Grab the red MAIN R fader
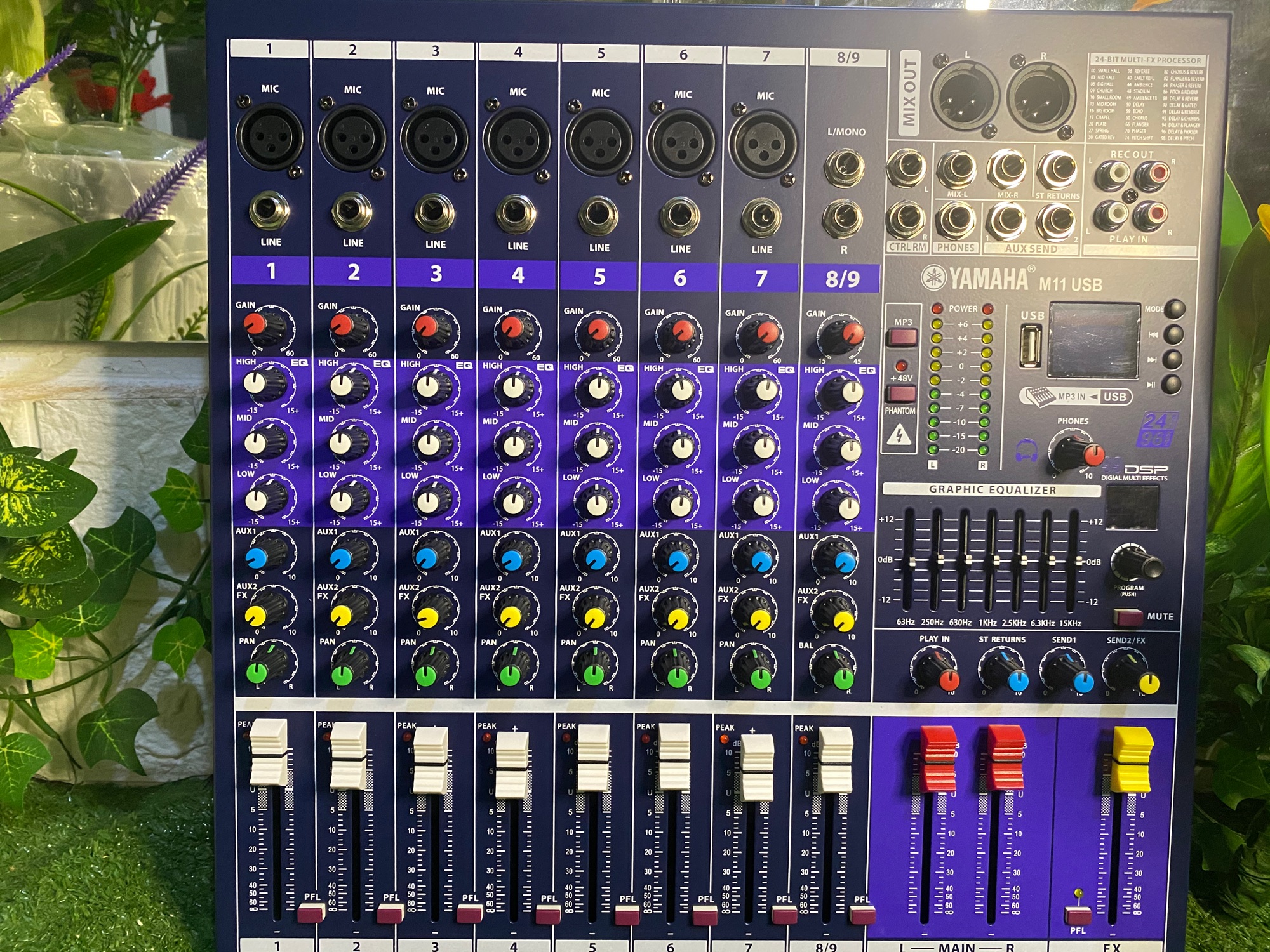This screenshot has width=1270, height=952. 1005,759
